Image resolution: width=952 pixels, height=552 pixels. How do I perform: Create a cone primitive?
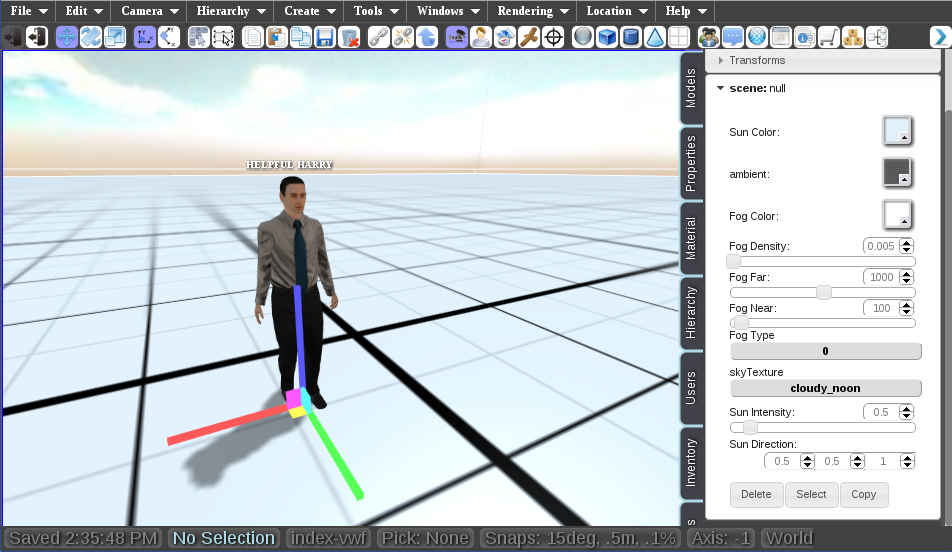coord(655,37)
